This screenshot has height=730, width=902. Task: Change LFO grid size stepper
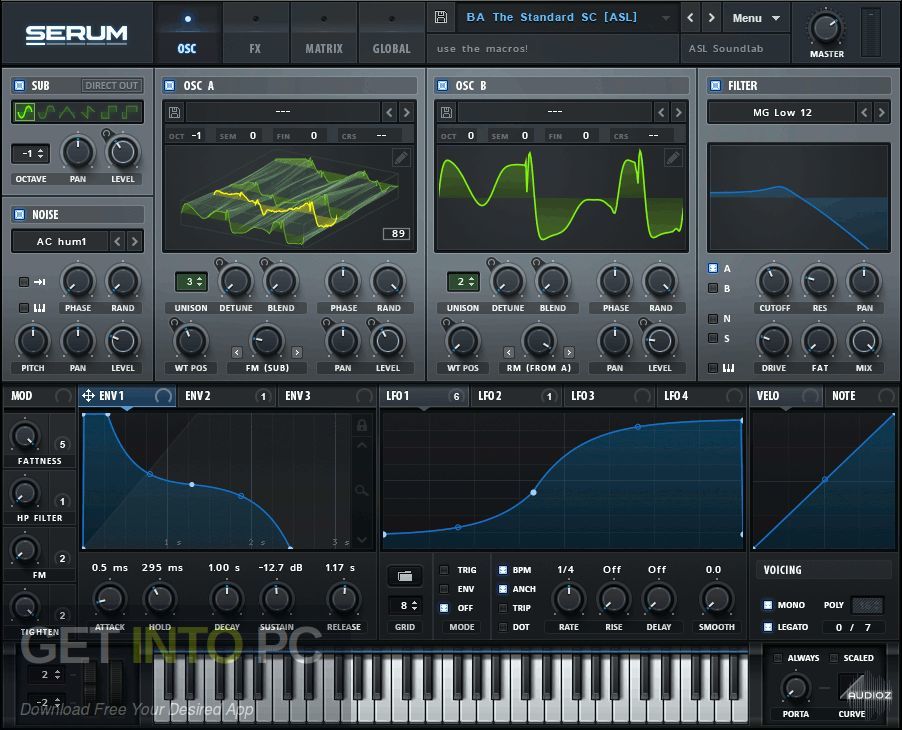tap(406, 605)
